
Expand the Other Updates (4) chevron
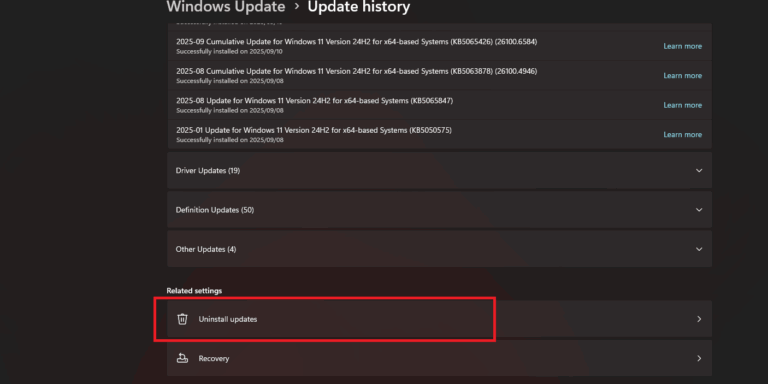click(x=699, y=249)
